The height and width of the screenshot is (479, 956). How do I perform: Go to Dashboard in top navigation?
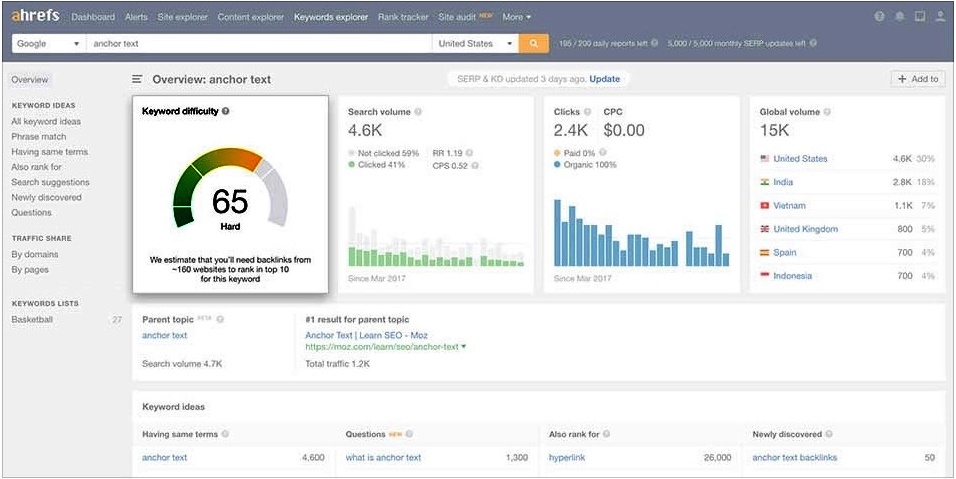[x=93, y=17]
